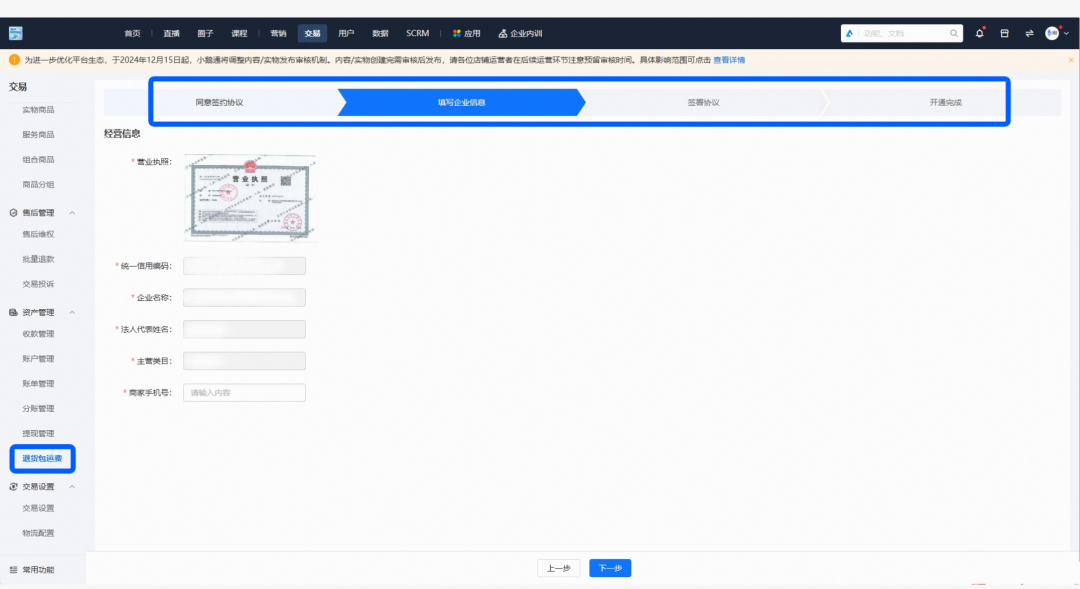Select 退货包运费 in the sidebar
This screenshot has height=589, width=1080.
pos(42,458)
